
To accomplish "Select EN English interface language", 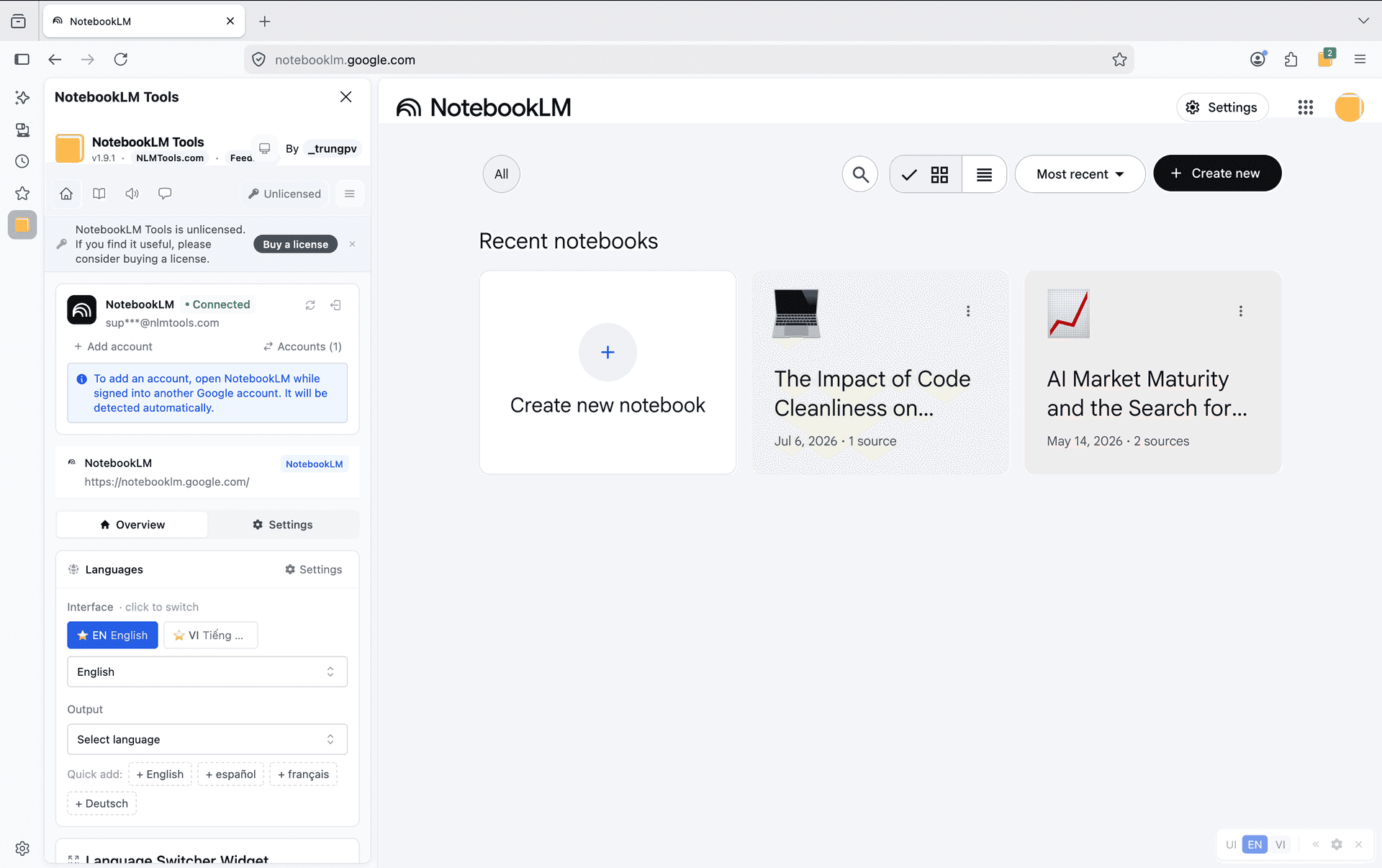I will [112, 635].
